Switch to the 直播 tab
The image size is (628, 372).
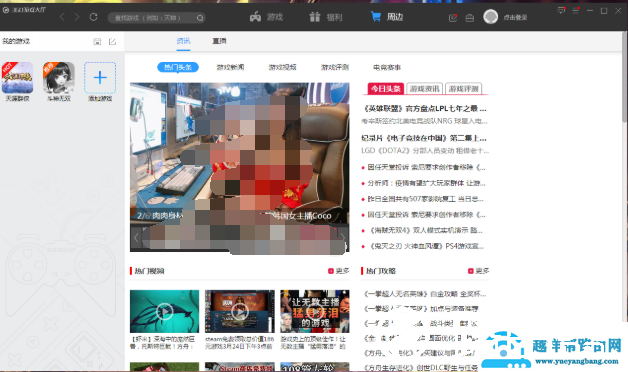219,41
